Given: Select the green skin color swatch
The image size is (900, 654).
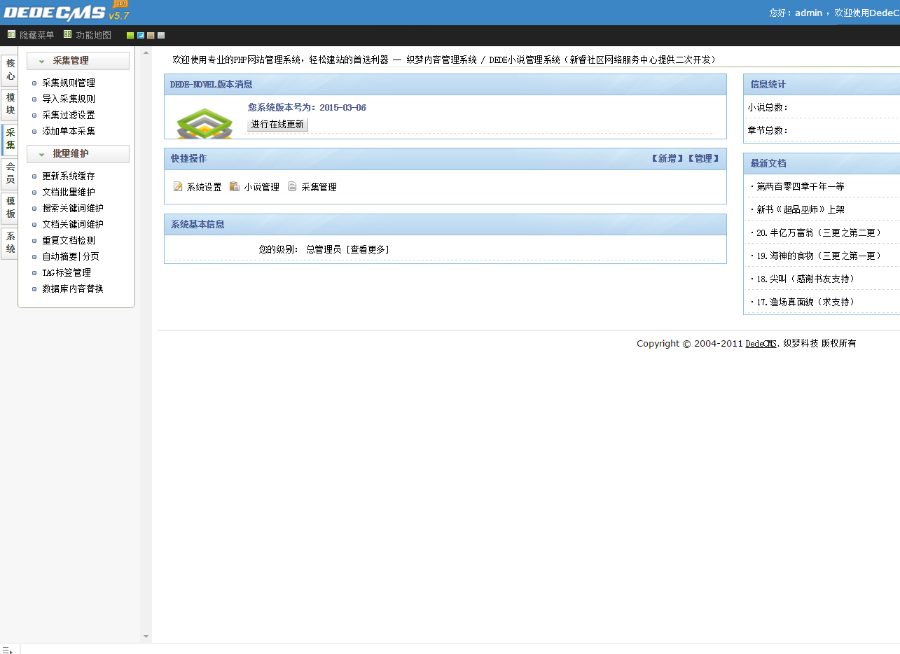Looking at the screenshot, I should coord(130,35).
